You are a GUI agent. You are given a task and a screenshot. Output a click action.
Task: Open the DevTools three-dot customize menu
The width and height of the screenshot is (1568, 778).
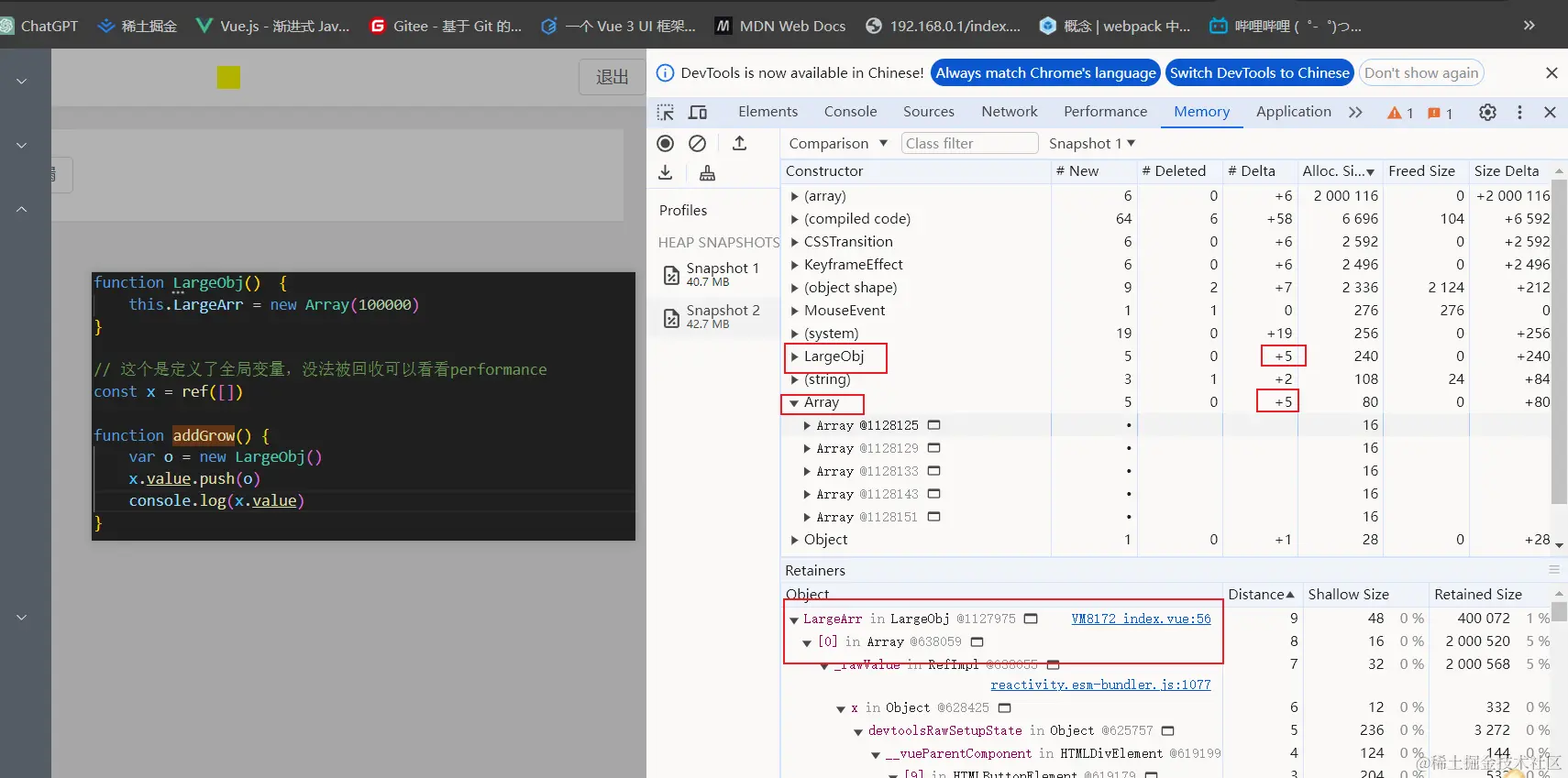pyautogui.click(x=1519, y=112)
